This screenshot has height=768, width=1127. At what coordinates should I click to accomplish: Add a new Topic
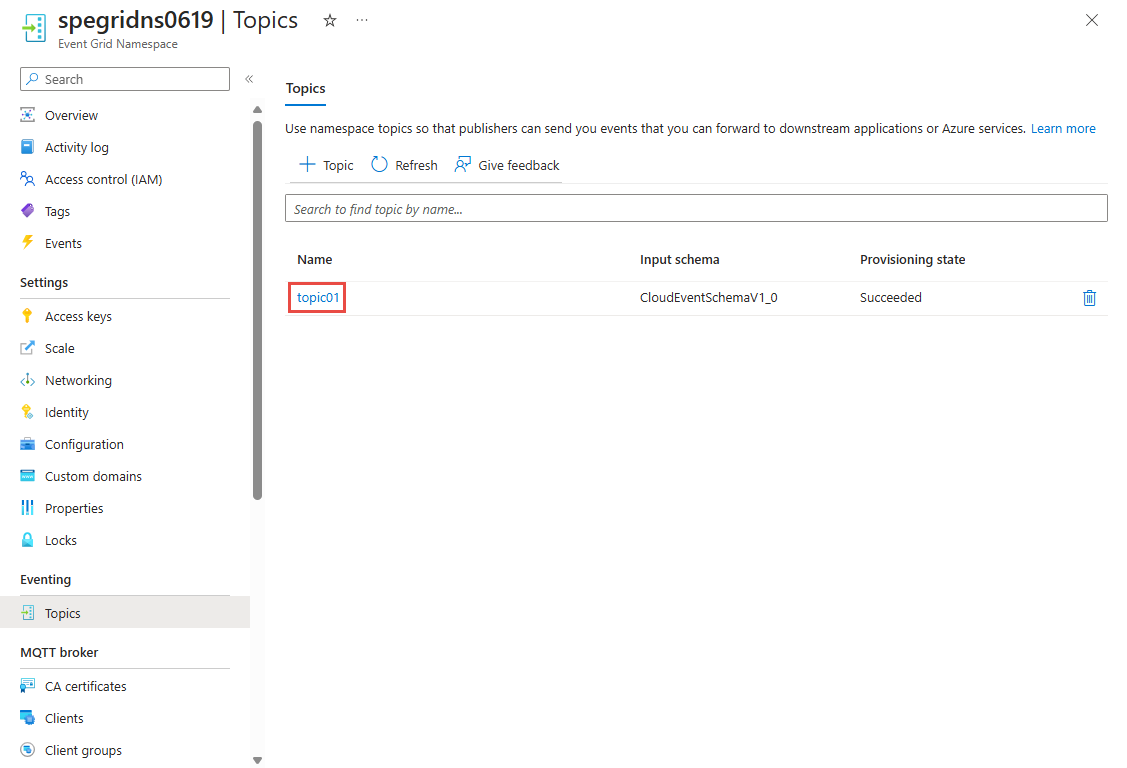[326, 165]
